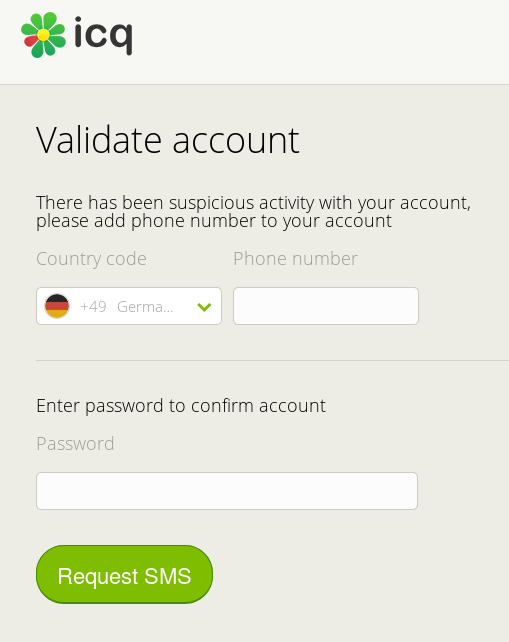
Task: Click the suspicious activity warning text
Action: point(253,203)
